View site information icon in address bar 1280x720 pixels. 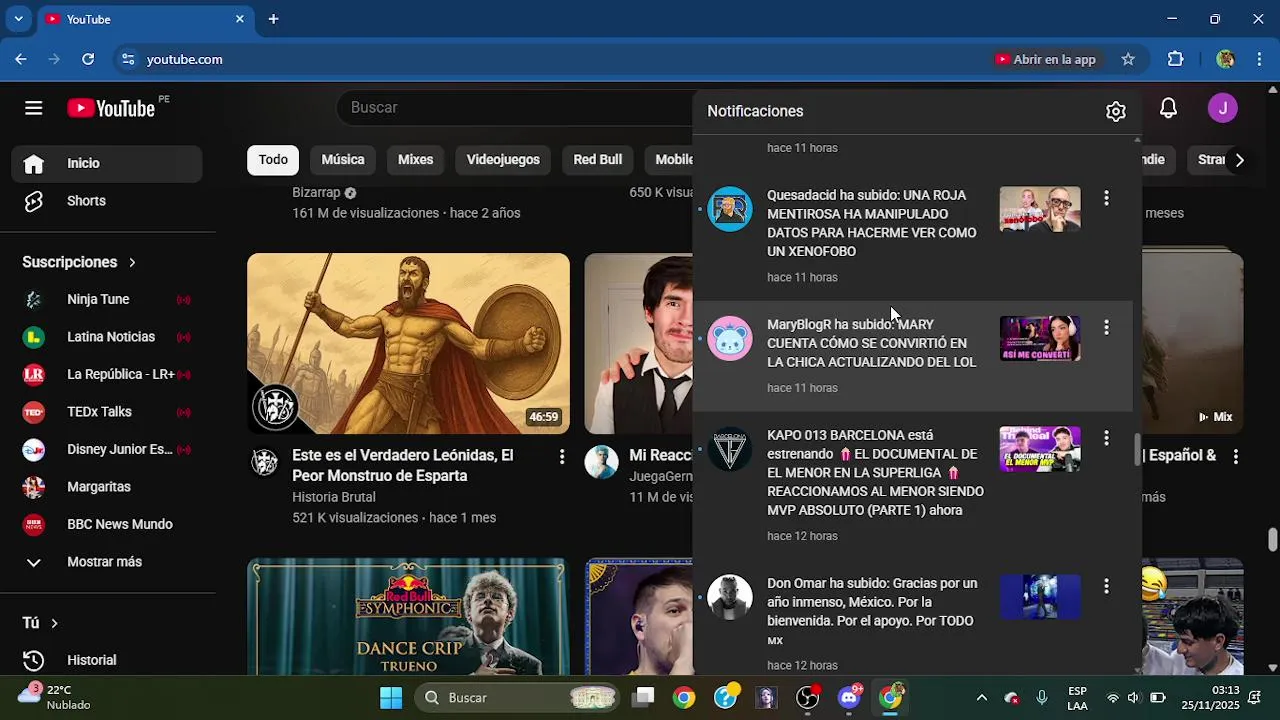(128, 59)
